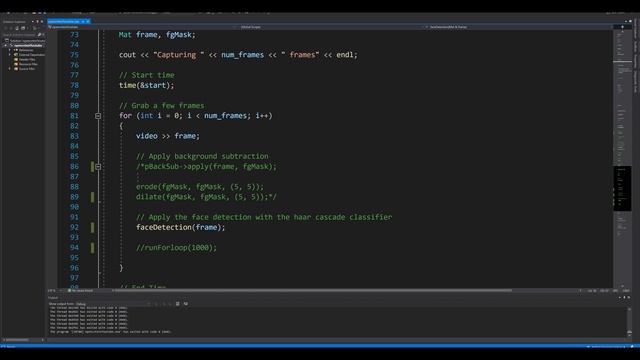Pin the open cpp editor tab
The image size is (640, 360).
83,21
